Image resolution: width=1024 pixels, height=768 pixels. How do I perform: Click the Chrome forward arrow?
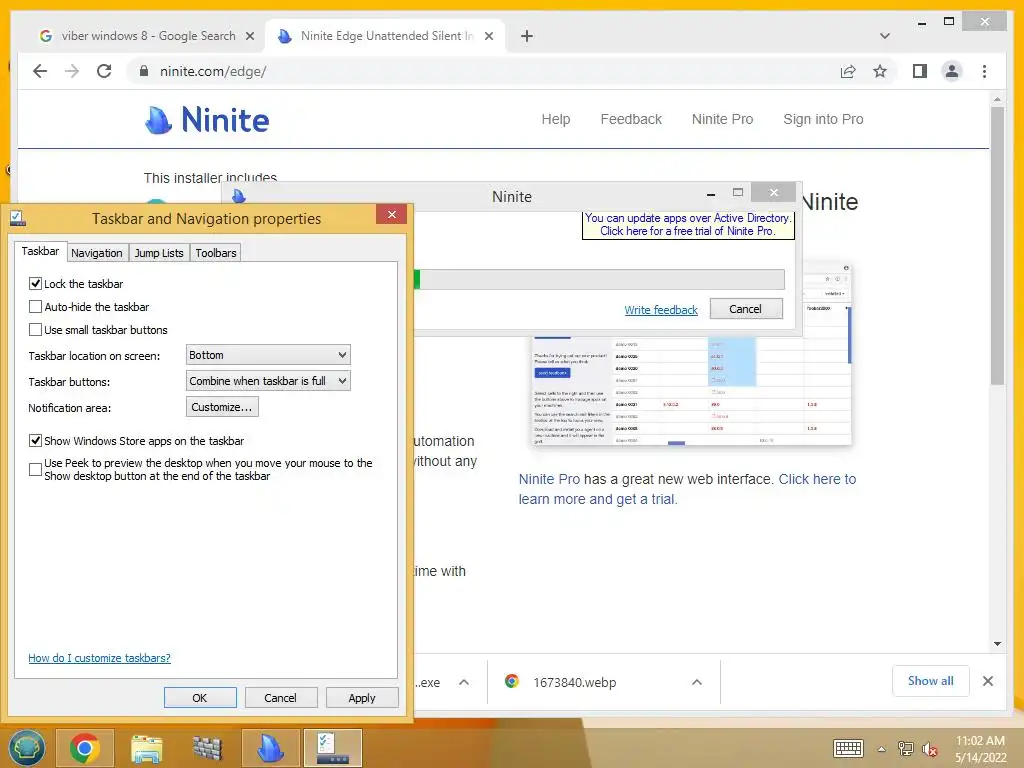[72, 71]
